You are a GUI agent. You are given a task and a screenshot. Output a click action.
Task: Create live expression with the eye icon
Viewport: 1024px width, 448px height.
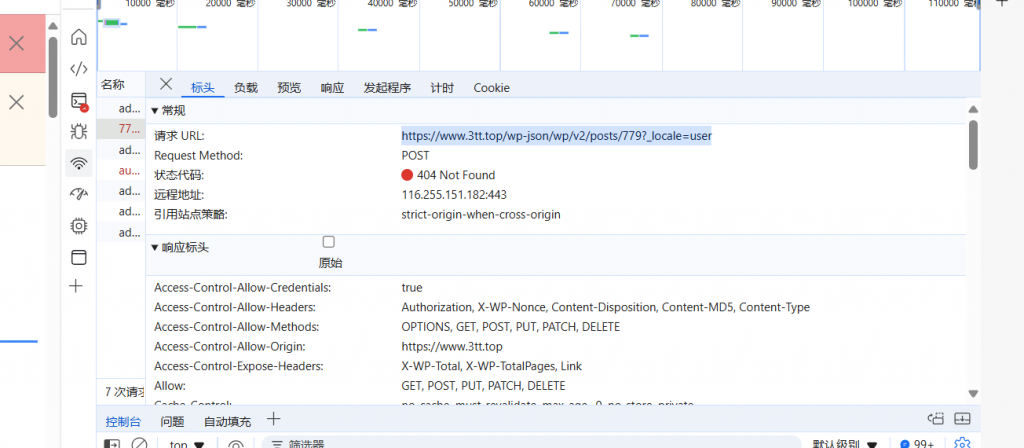click(x=236, y=445)
